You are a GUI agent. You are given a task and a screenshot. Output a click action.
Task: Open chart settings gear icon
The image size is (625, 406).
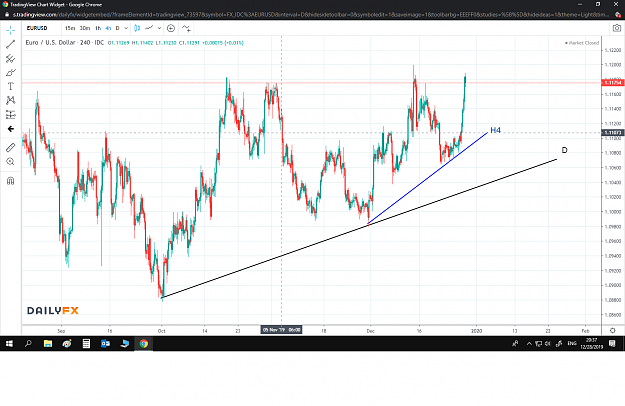pyautogui.click(x=613, y=330)
